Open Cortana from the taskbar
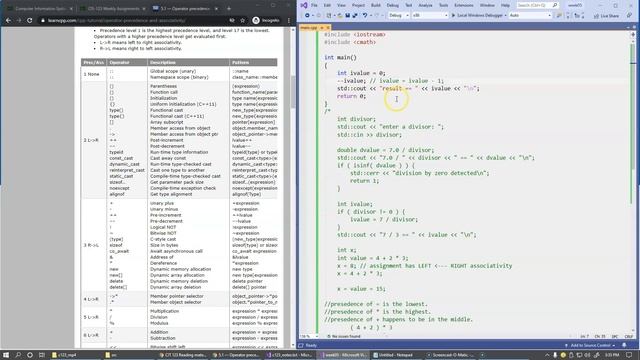This screenshot has height=360, width=640. coord(30,355)
